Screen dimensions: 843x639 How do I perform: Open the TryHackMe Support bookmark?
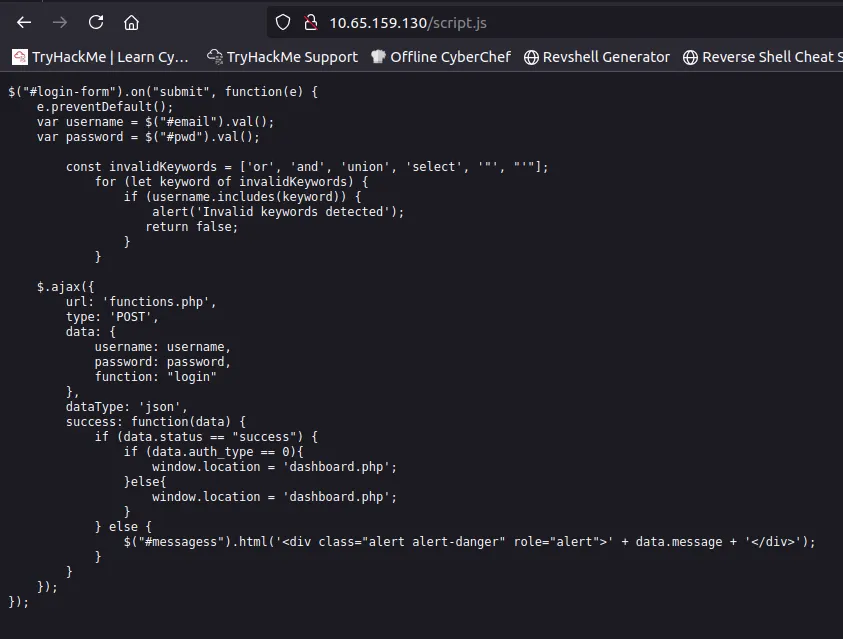pyautogui.click(x=282, y=57)
